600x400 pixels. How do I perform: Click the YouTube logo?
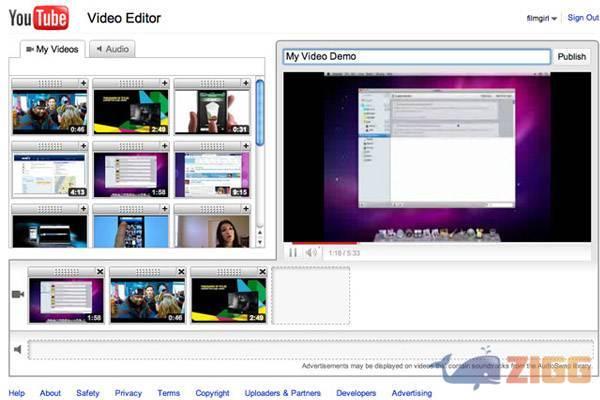click(39, 18)
